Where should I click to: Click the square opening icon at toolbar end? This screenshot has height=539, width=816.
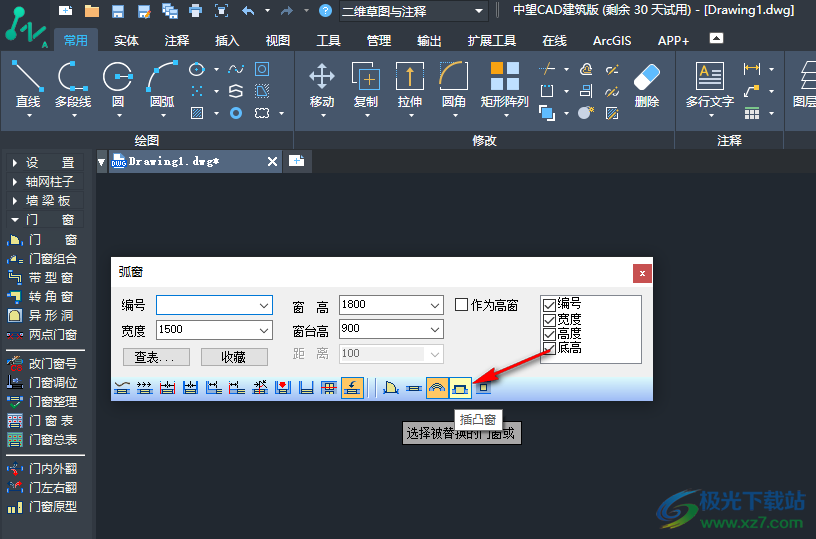(483, 388)
